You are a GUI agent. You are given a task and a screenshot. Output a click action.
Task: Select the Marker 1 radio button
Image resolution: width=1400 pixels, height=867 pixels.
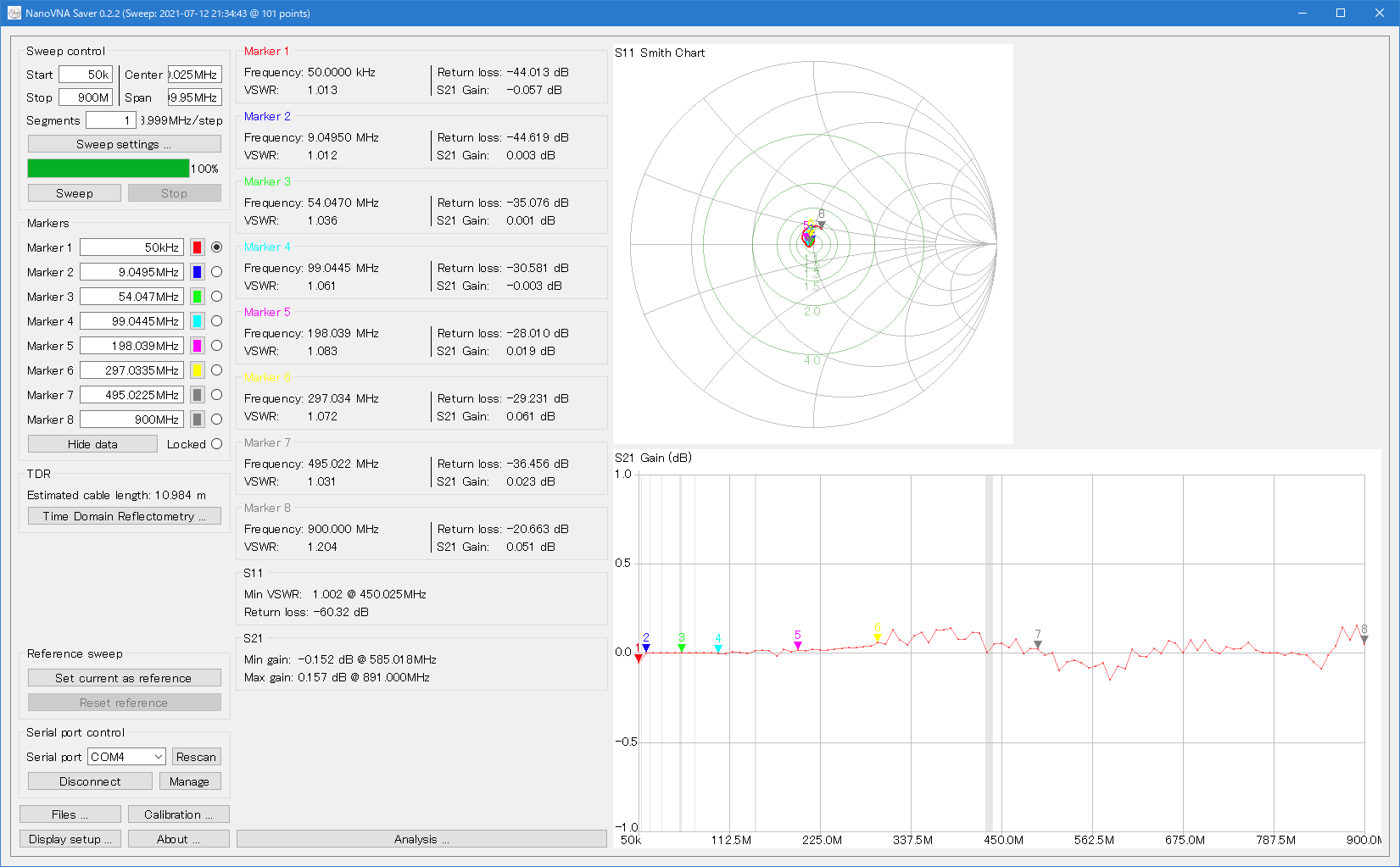(x=217, y=247)
